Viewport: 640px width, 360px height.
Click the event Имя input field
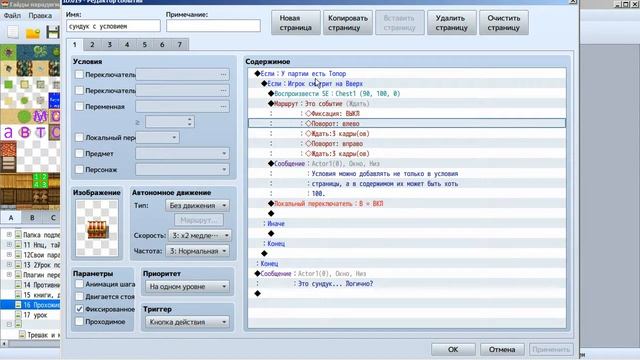[113, 26]
